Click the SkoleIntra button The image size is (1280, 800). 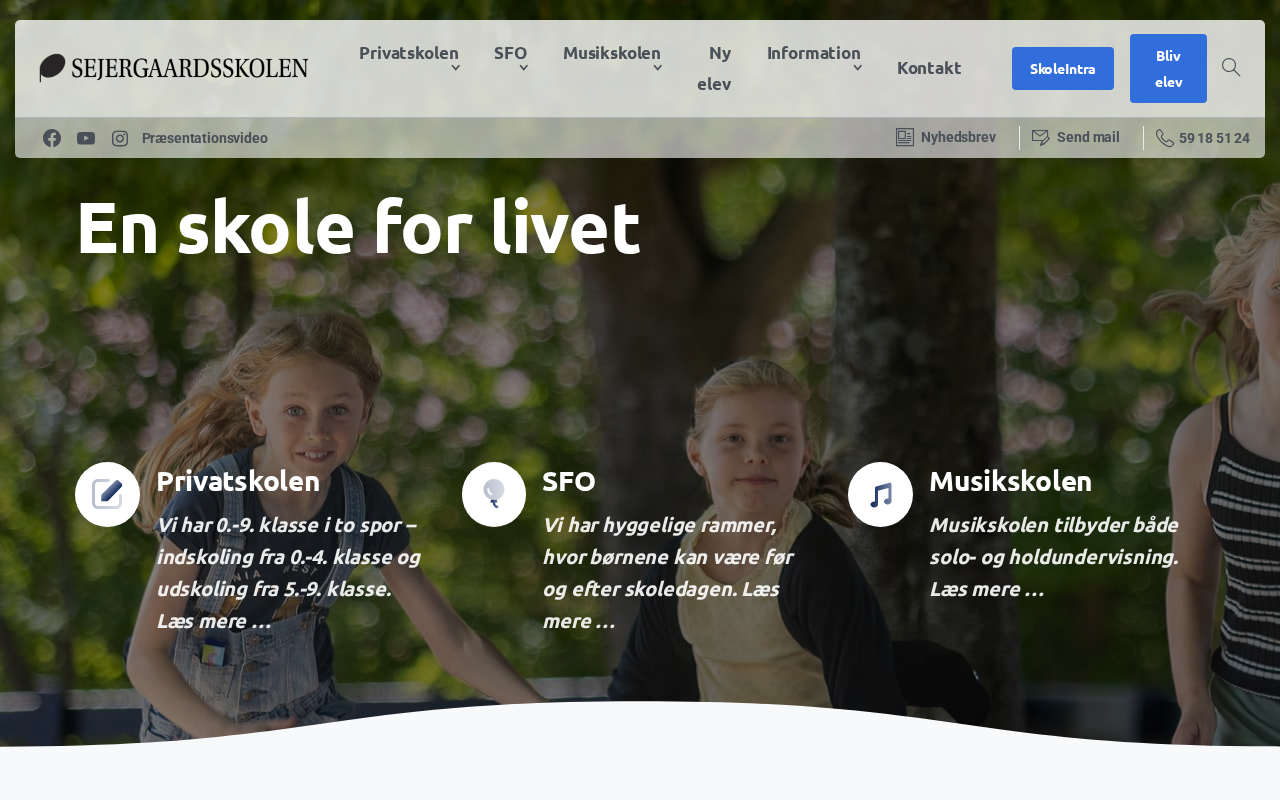click(1063, 68)
